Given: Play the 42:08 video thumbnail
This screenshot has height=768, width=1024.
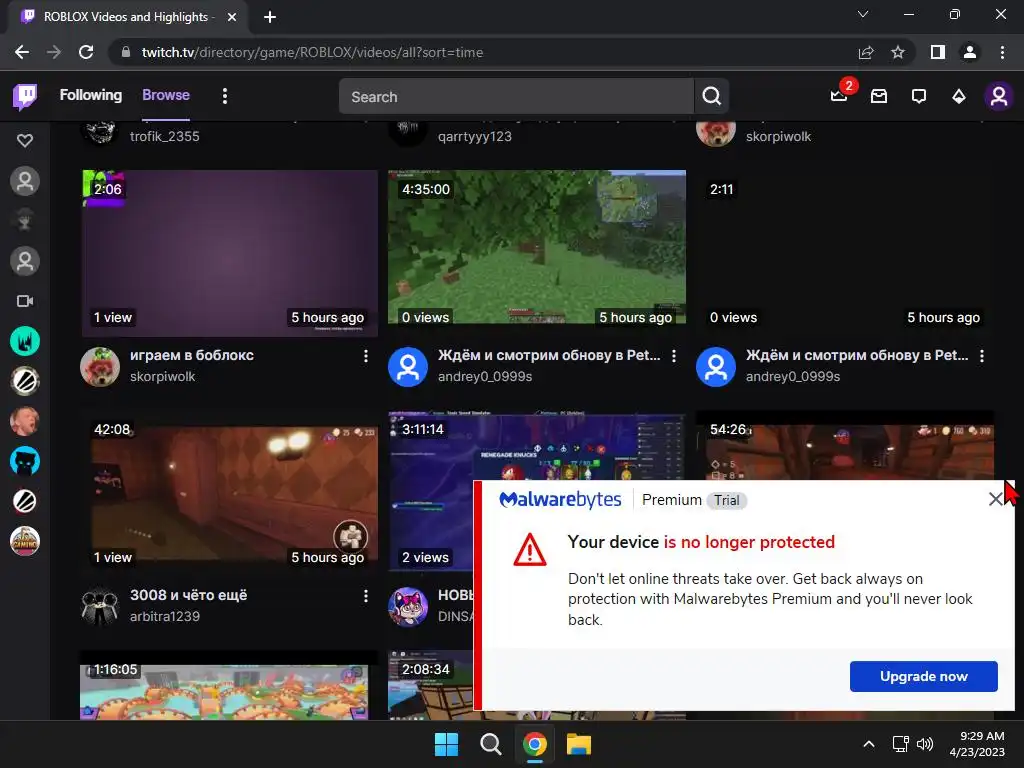Looking at the screenshot, I should [229, 493].
